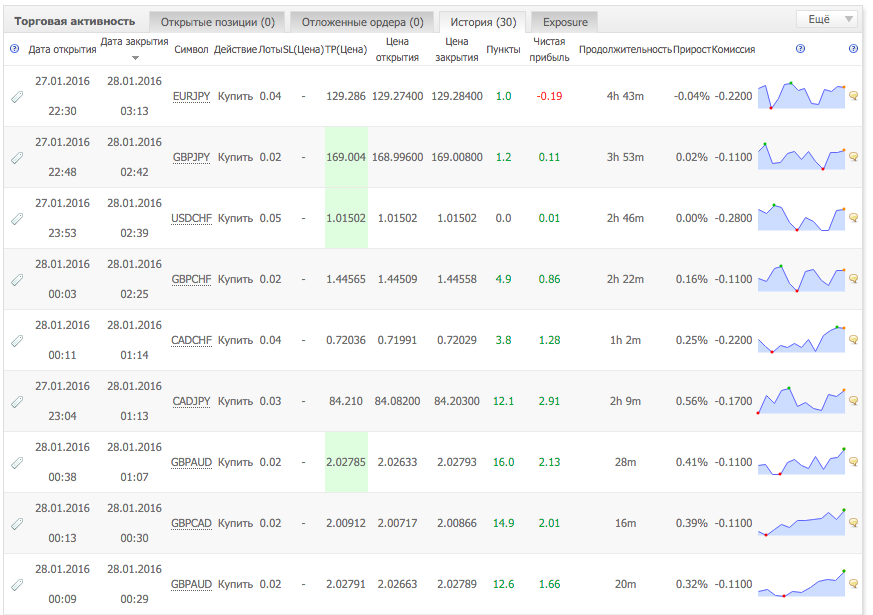This screenshot has width=873, height=615.
Task: Sort by Пункты column header
Action: point(503,50)
